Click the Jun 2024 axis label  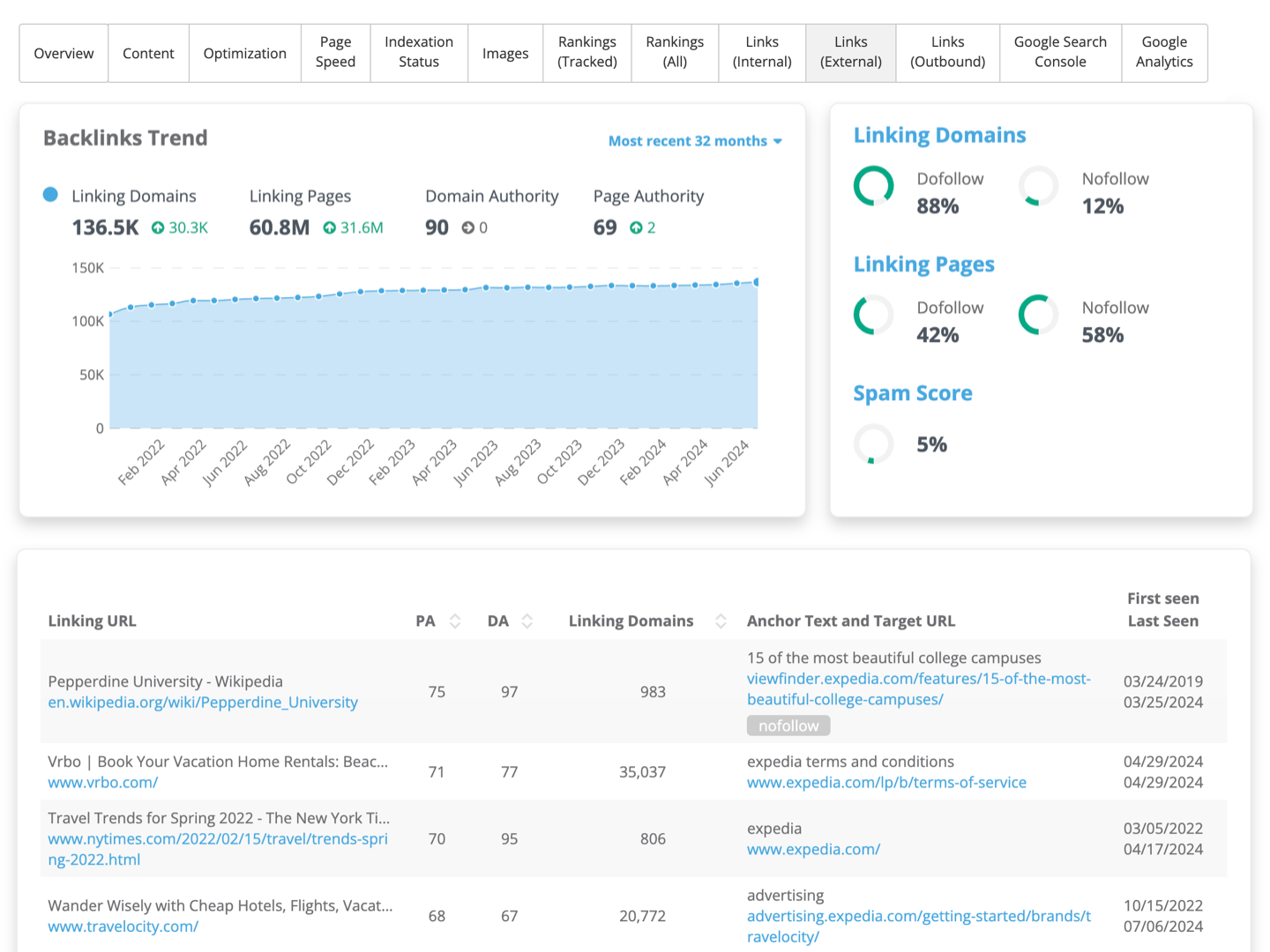tap(727, 462)
